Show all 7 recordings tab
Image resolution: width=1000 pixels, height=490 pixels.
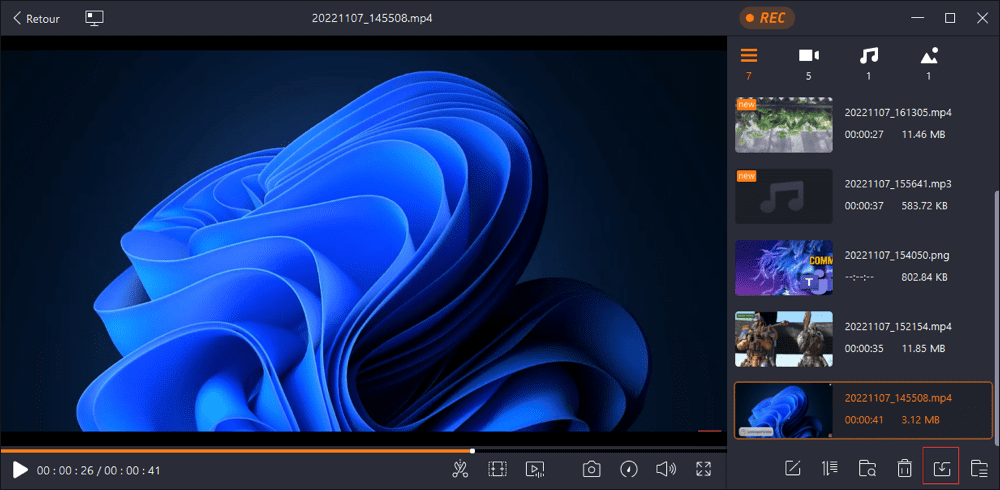(749, 63)
